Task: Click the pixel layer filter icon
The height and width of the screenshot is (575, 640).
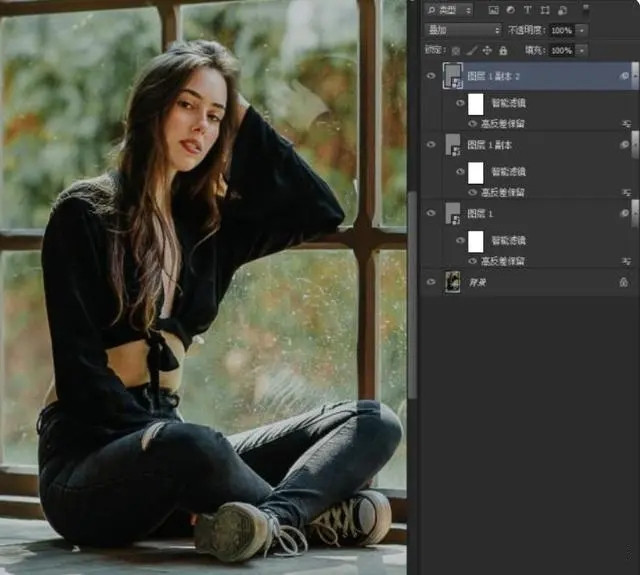Action: tap(494, 10)
